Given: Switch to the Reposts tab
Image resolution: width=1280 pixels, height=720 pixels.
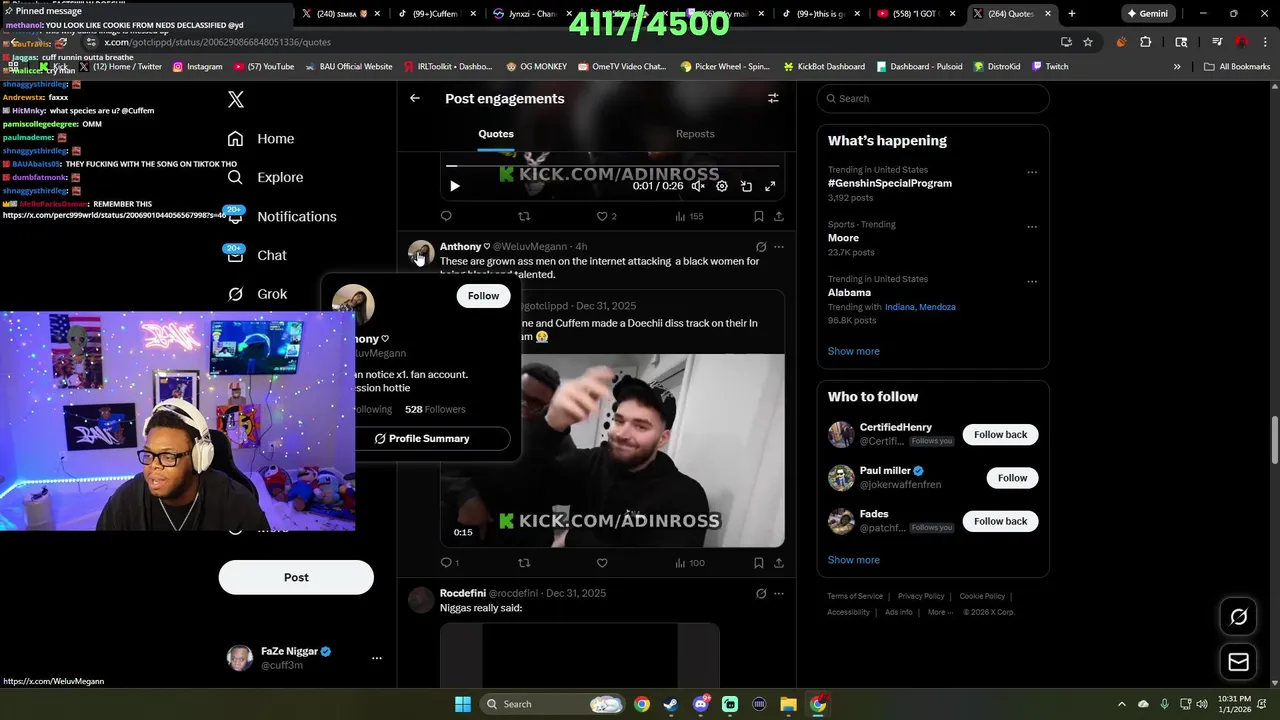Looking at the screenshot, I should click(695, 134).
